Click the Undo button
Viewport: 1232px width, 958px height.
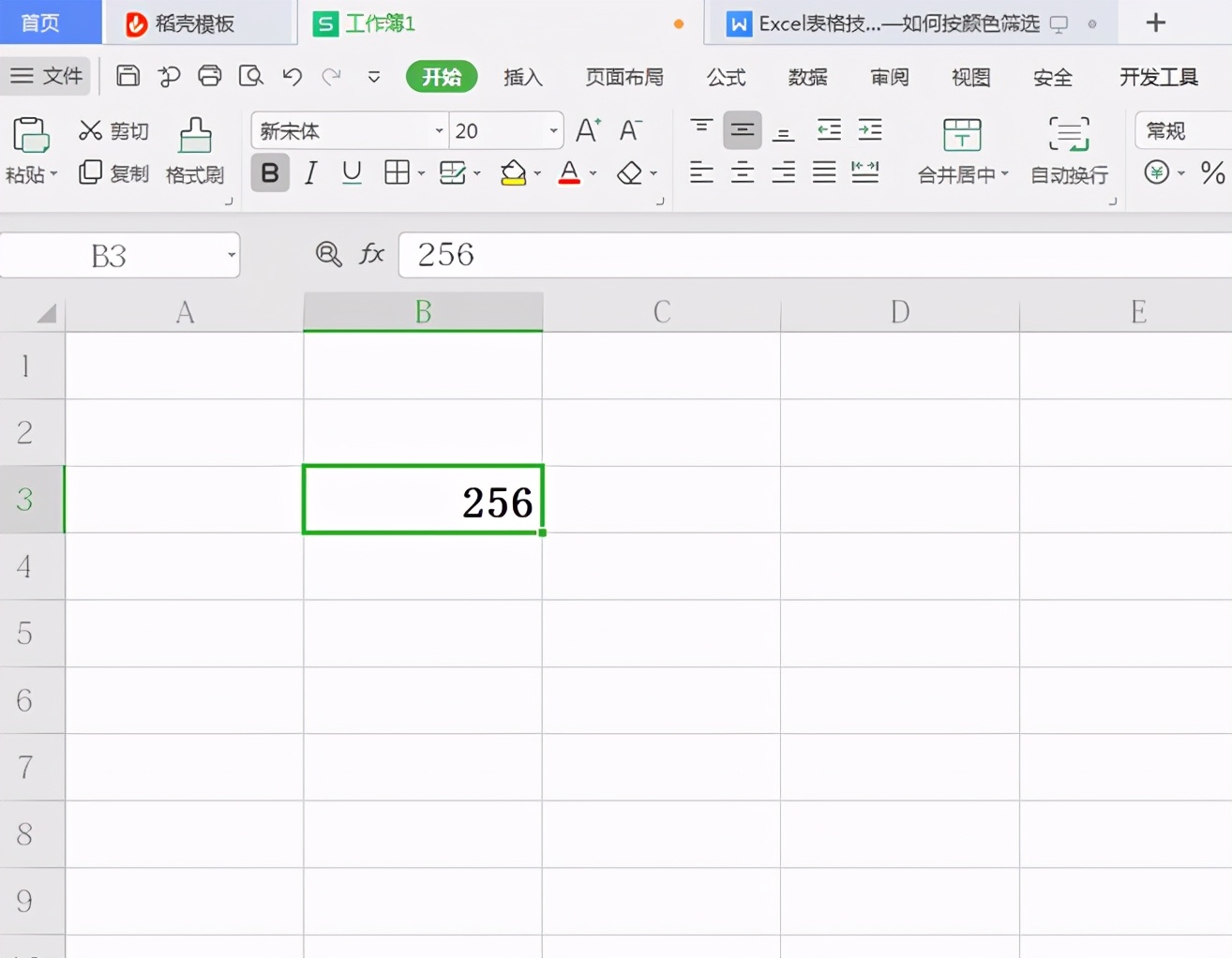(292, 76)
